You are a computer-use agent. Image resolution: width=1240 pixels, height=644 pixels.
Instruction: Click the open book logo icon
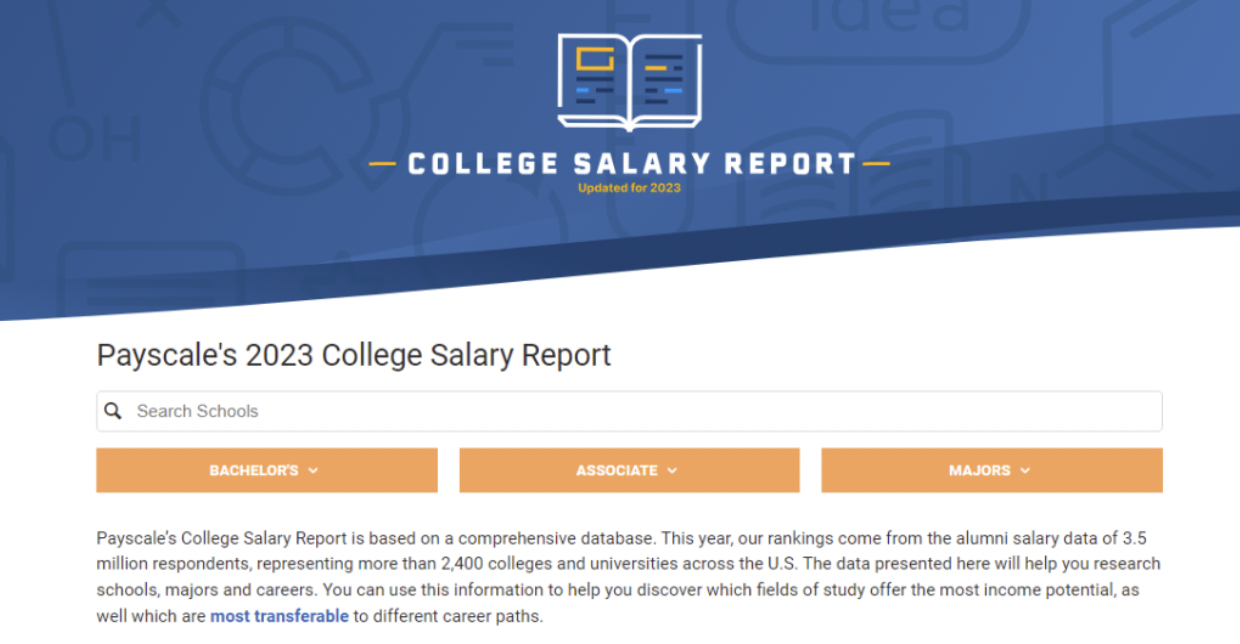coord(629,82)
